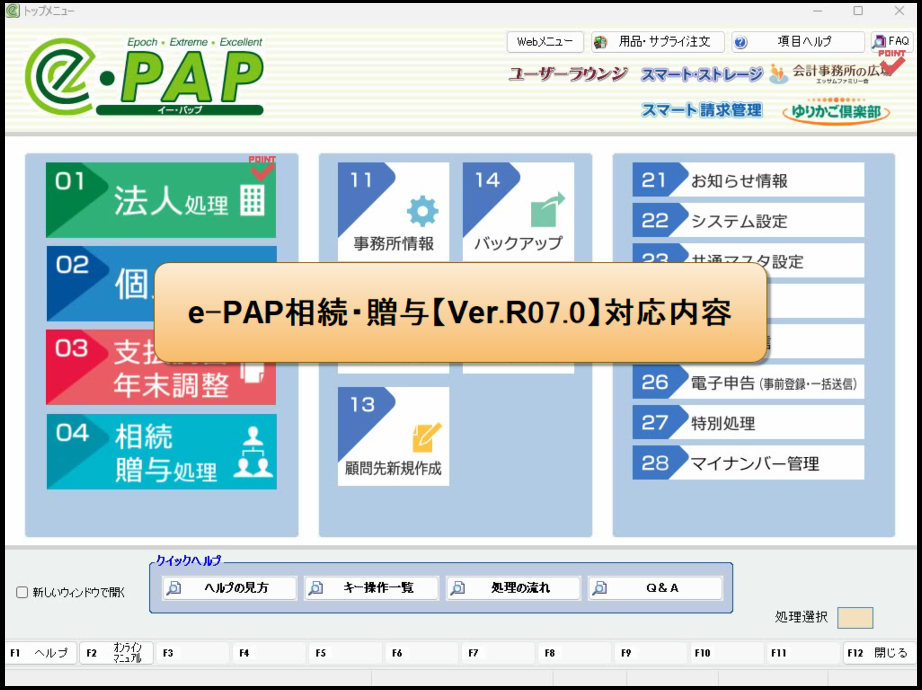Click magnifier icon on Q&A button
The width and height of the screenshot is (922, 690).
pyautogui.click(x=599, y=588)
